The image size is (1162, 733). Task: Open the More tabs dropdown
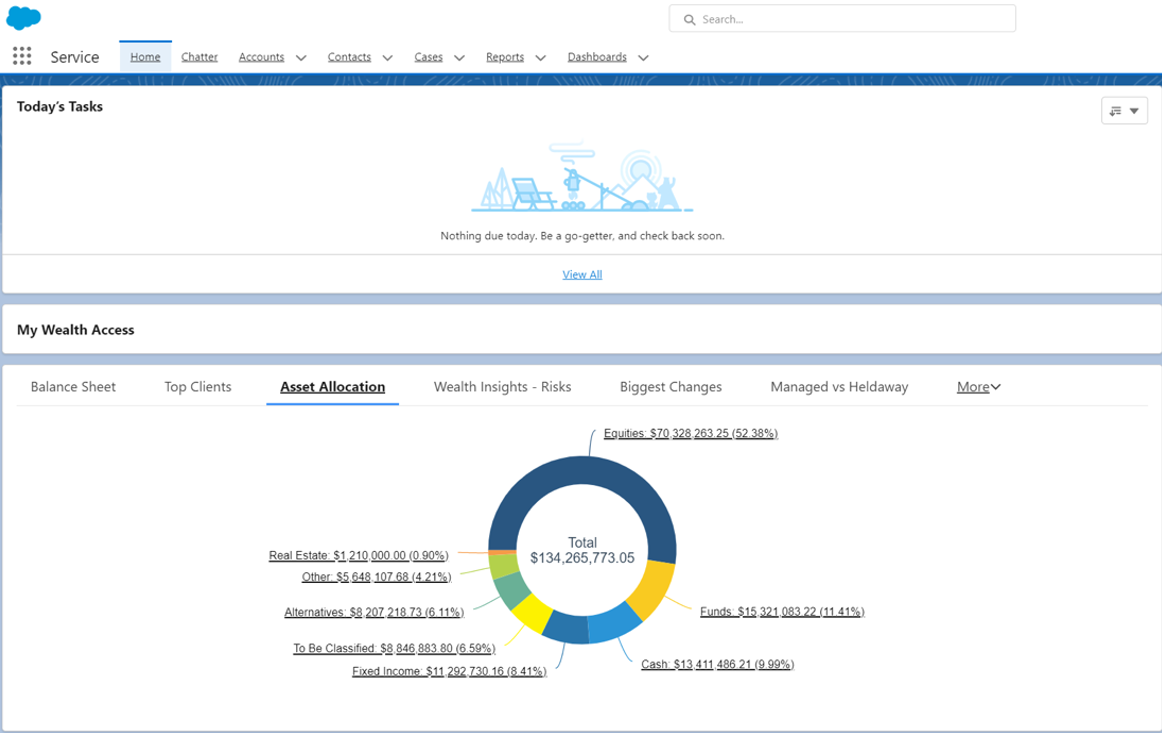978,387
